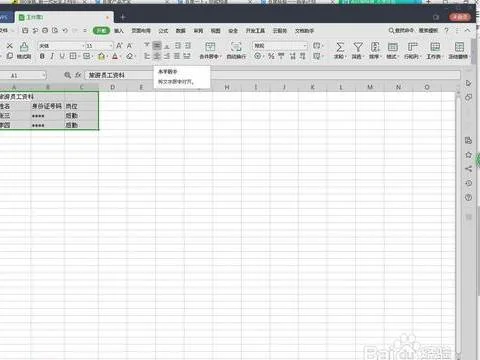This screenshot has height=360, width=480.
Task: Click the Freeze Panes icon
Action: tap(459, 47)
